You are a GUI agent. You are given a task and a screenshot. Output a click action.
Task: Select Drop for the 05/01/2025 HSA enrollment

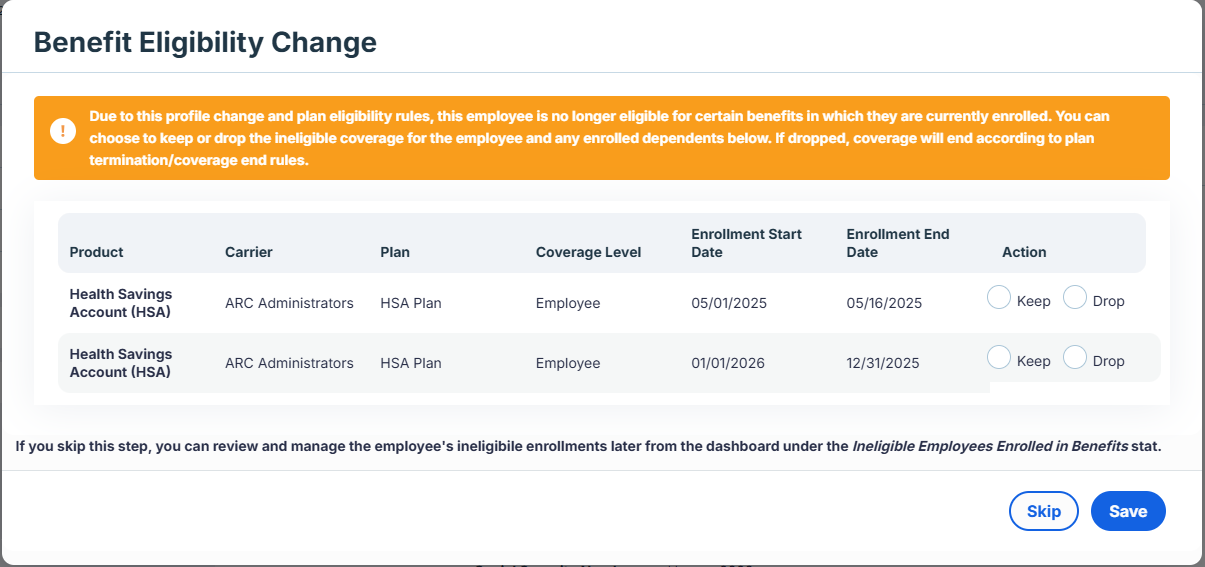point(1075,298)
